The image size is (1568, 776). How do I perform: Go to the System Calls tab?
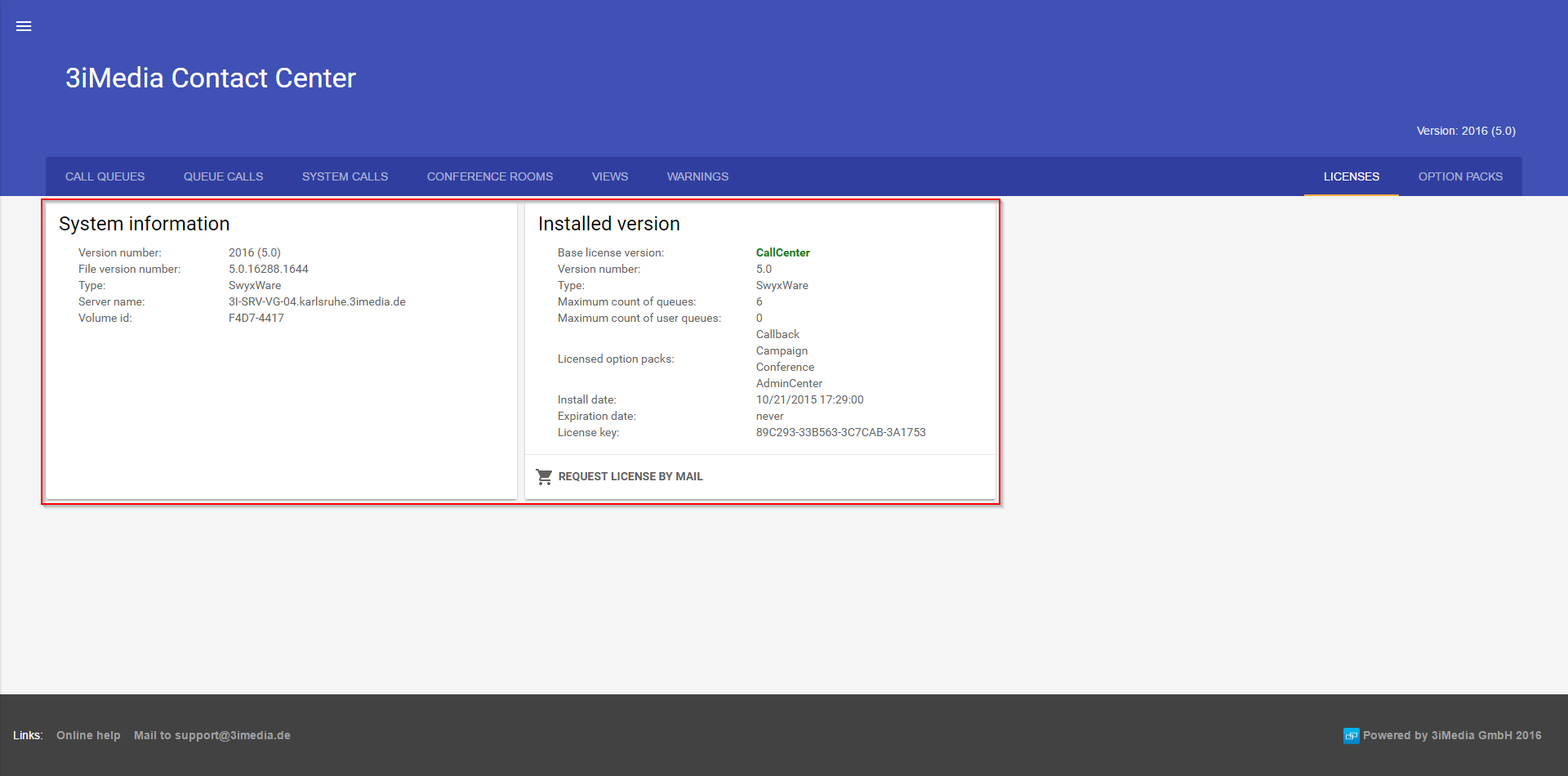pyautogui.click(x=345, y=176)
